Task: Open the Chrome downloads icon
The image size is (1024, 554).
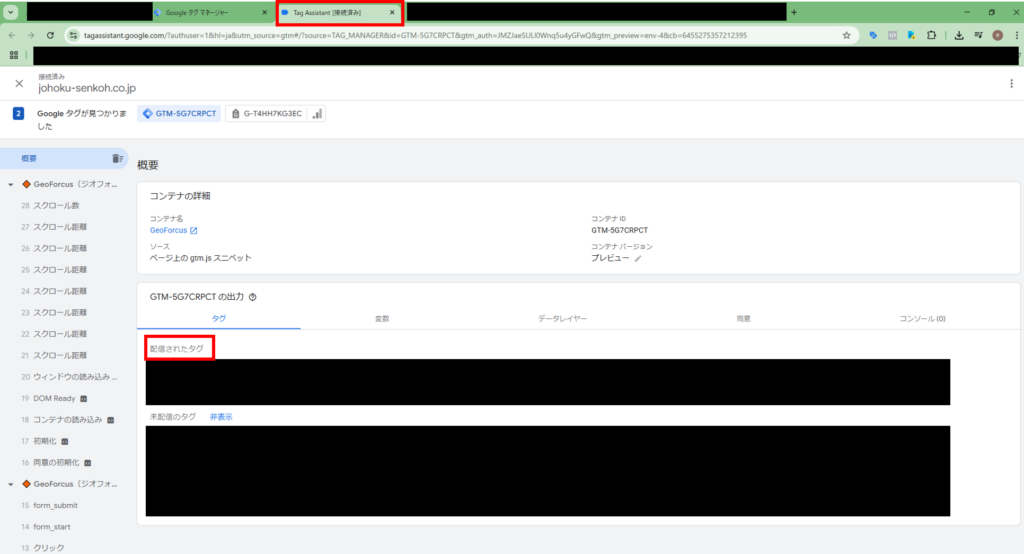Action: (959, 35)
